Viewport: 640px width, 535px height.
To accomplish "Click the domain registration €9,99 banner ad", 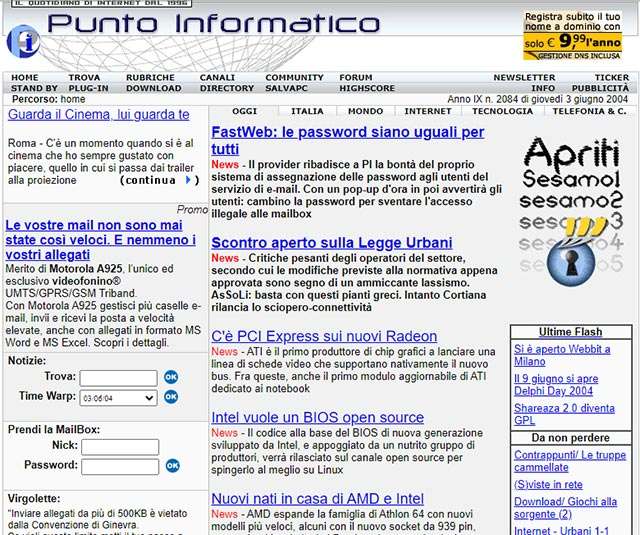I will [x=578, y=35].
